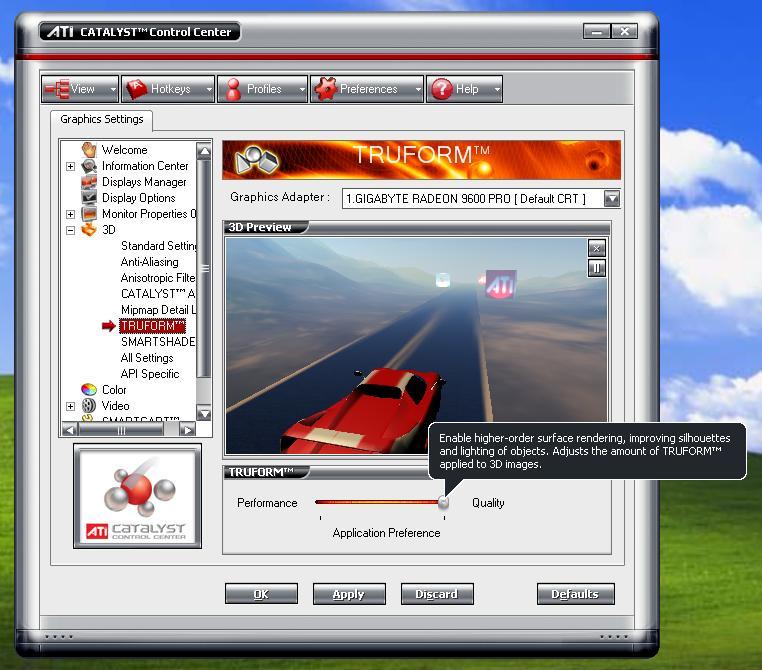Click the Apply button
Screen dimensions: 762x670
click(x=349, y=594)
